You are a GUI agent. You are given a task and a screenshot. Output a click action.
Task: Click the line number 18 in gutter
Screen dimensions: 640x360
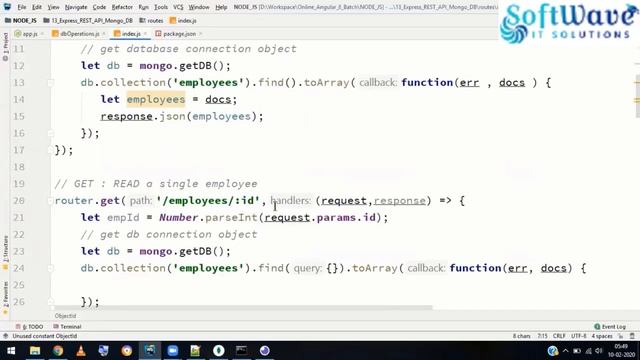[19, 167]
